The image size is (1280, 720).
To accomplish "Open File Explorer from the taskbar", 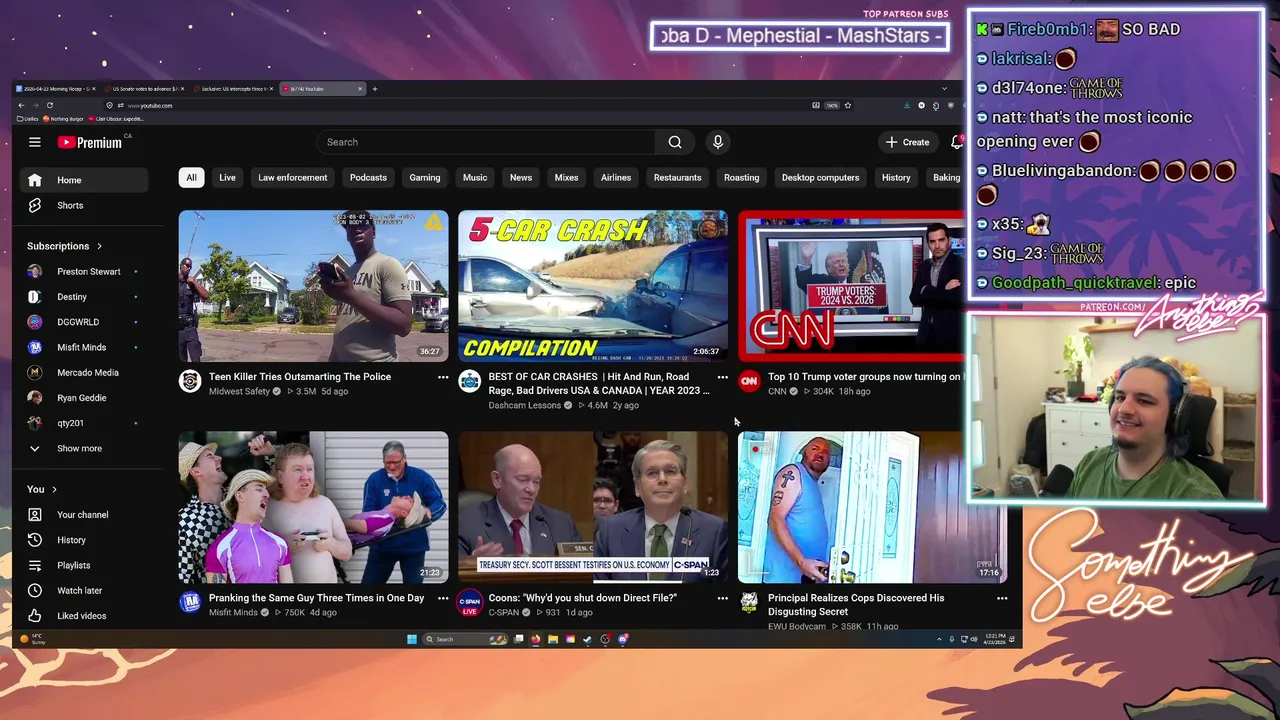I will coord(552,639).
